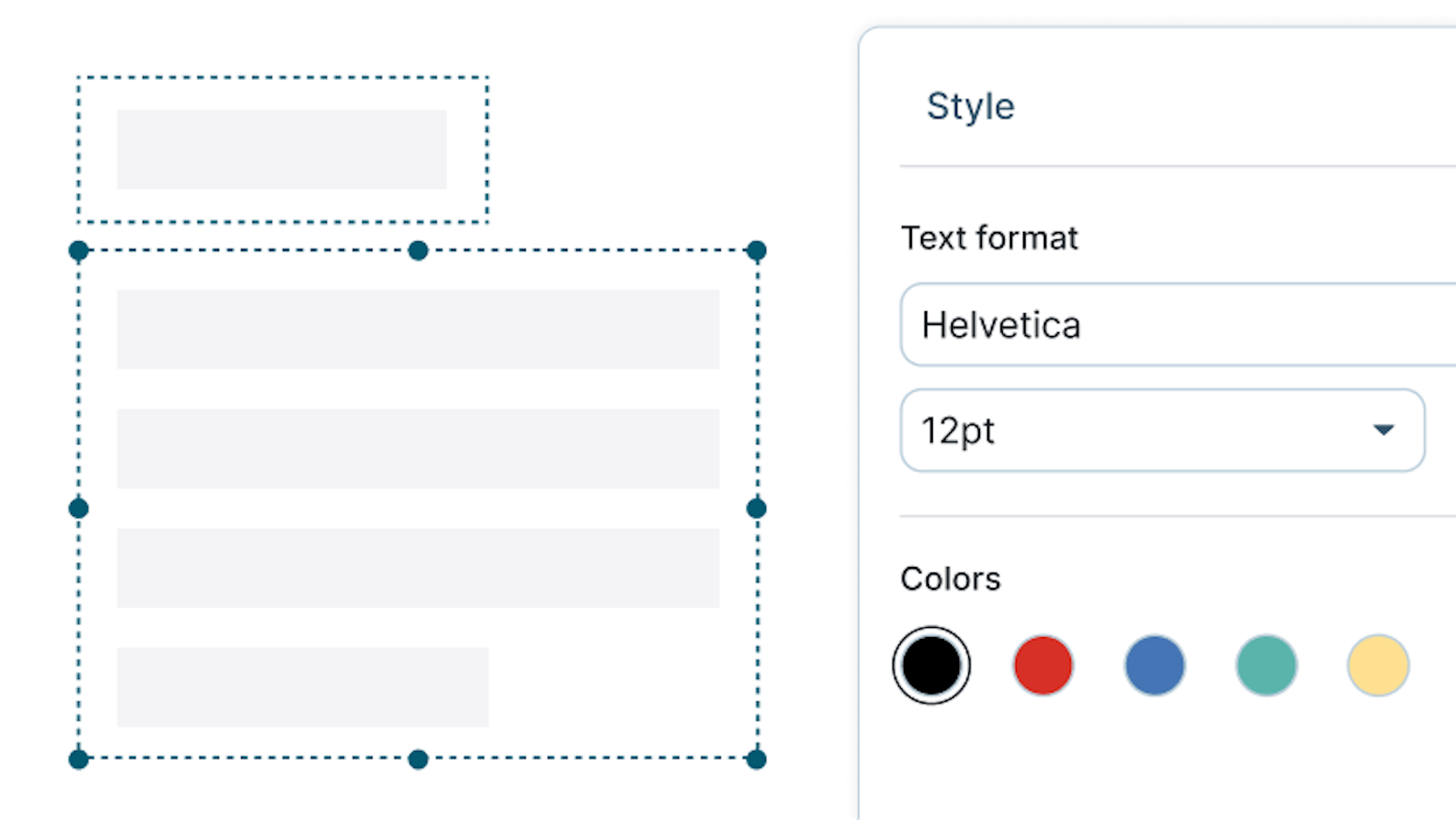
Task: Click the short last gray text line
Action: (302, 687)
